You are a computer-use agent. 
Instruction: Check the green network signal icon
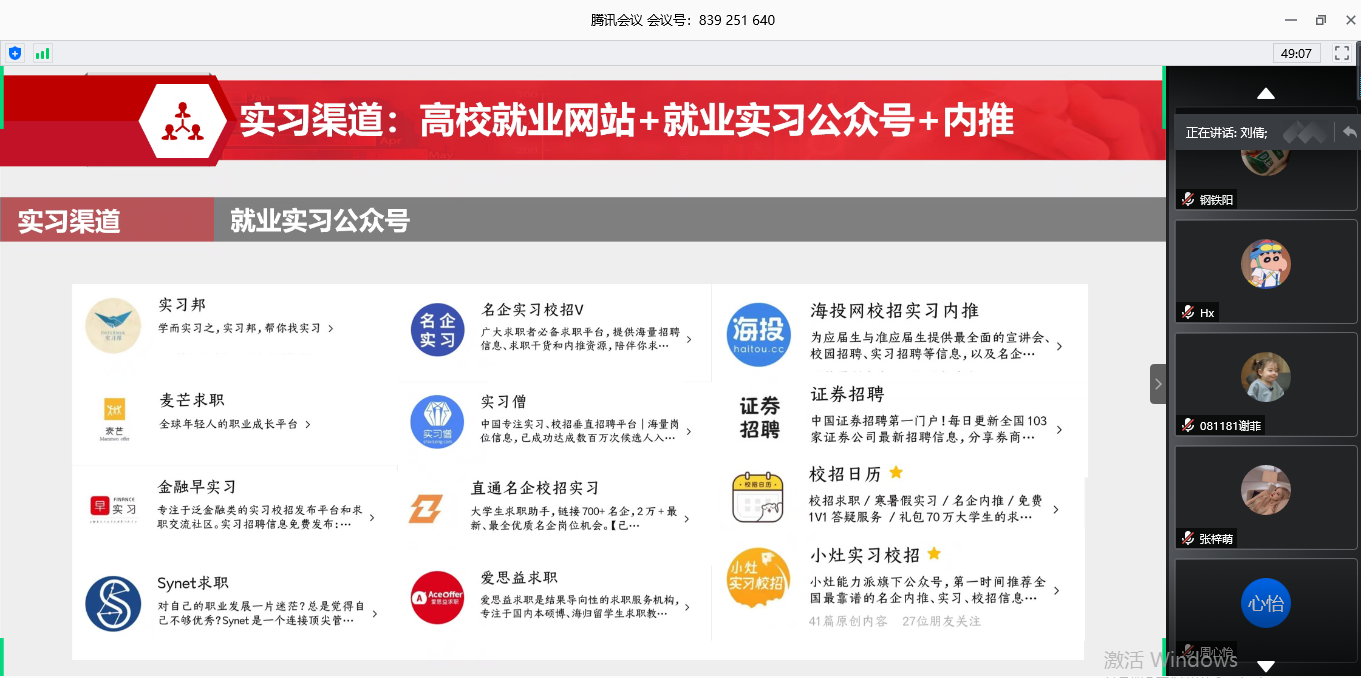(42, 53)
